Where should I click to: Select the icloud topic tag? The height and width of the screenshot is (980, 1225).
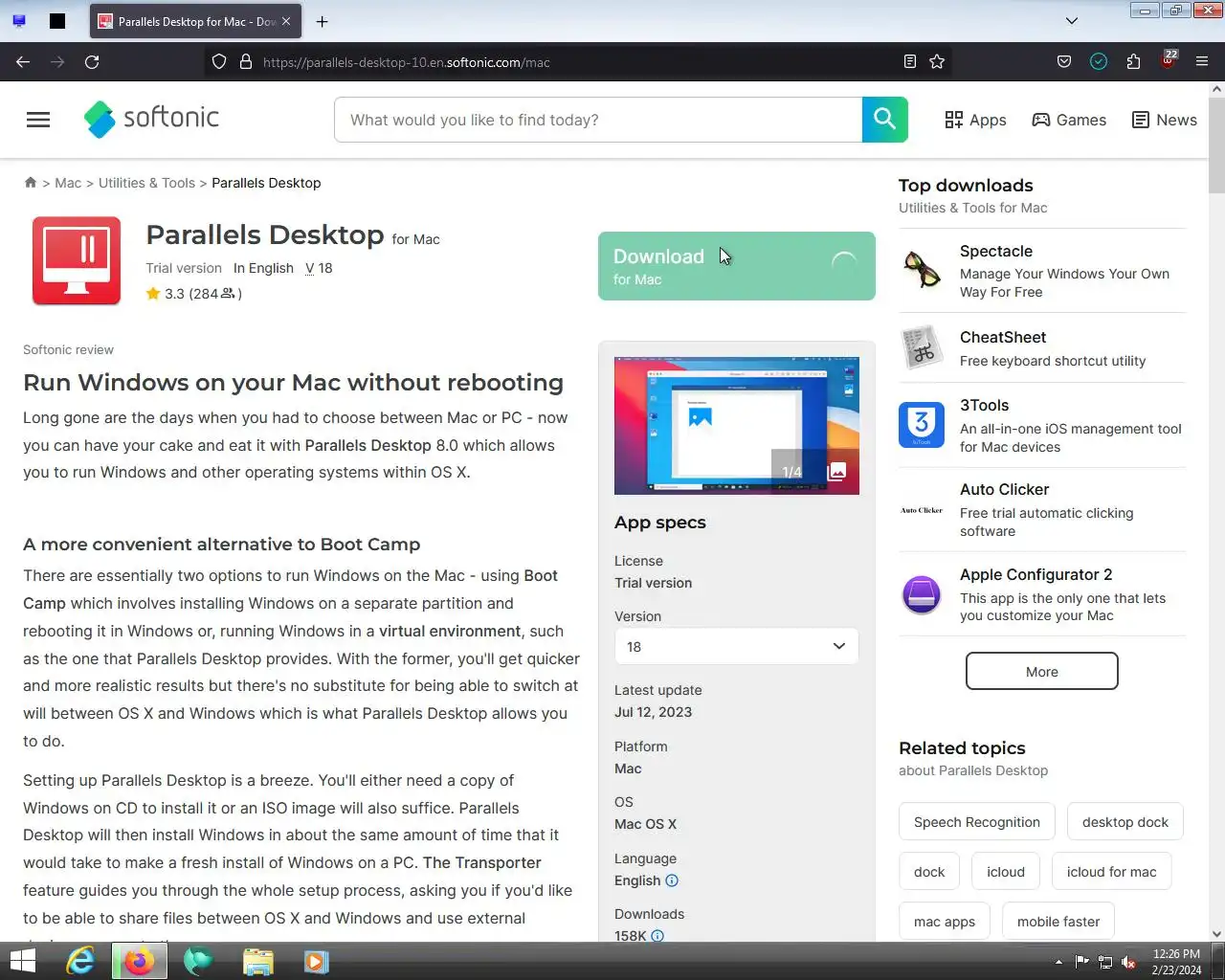point(1006,872)
